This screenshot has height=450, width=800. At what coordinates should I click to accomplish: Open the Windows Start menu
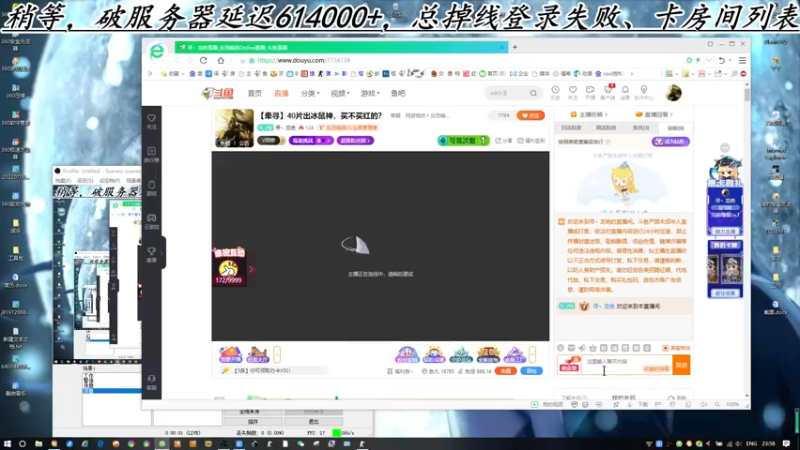click(7, 444)
